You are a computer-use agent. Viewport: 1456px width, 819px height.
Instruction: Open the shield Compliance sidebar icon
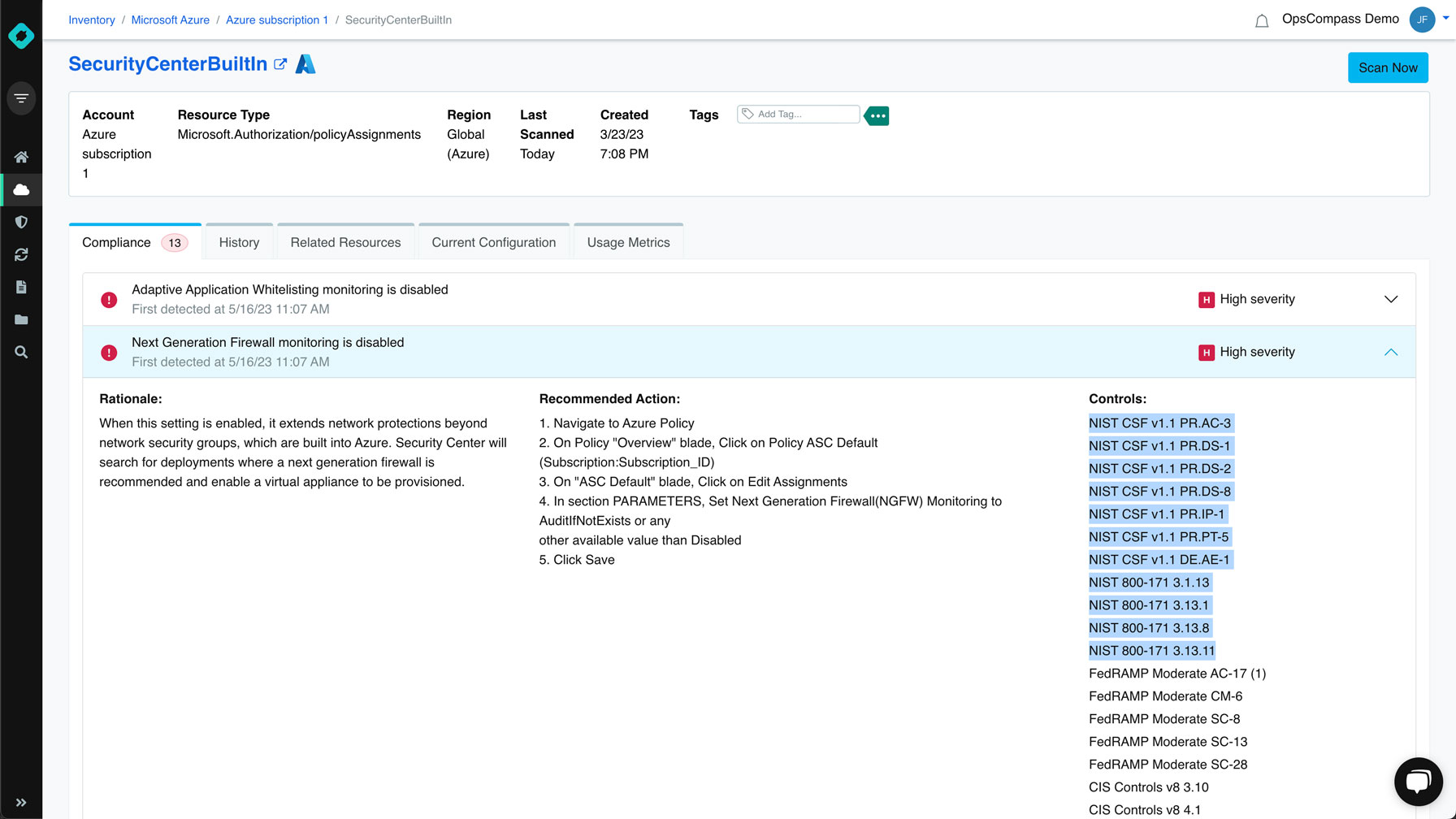pos(21,222)
